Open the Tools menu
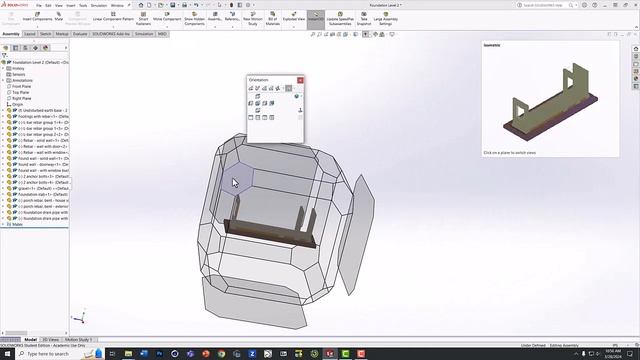 pyautogui.click(x=83, y=6)
